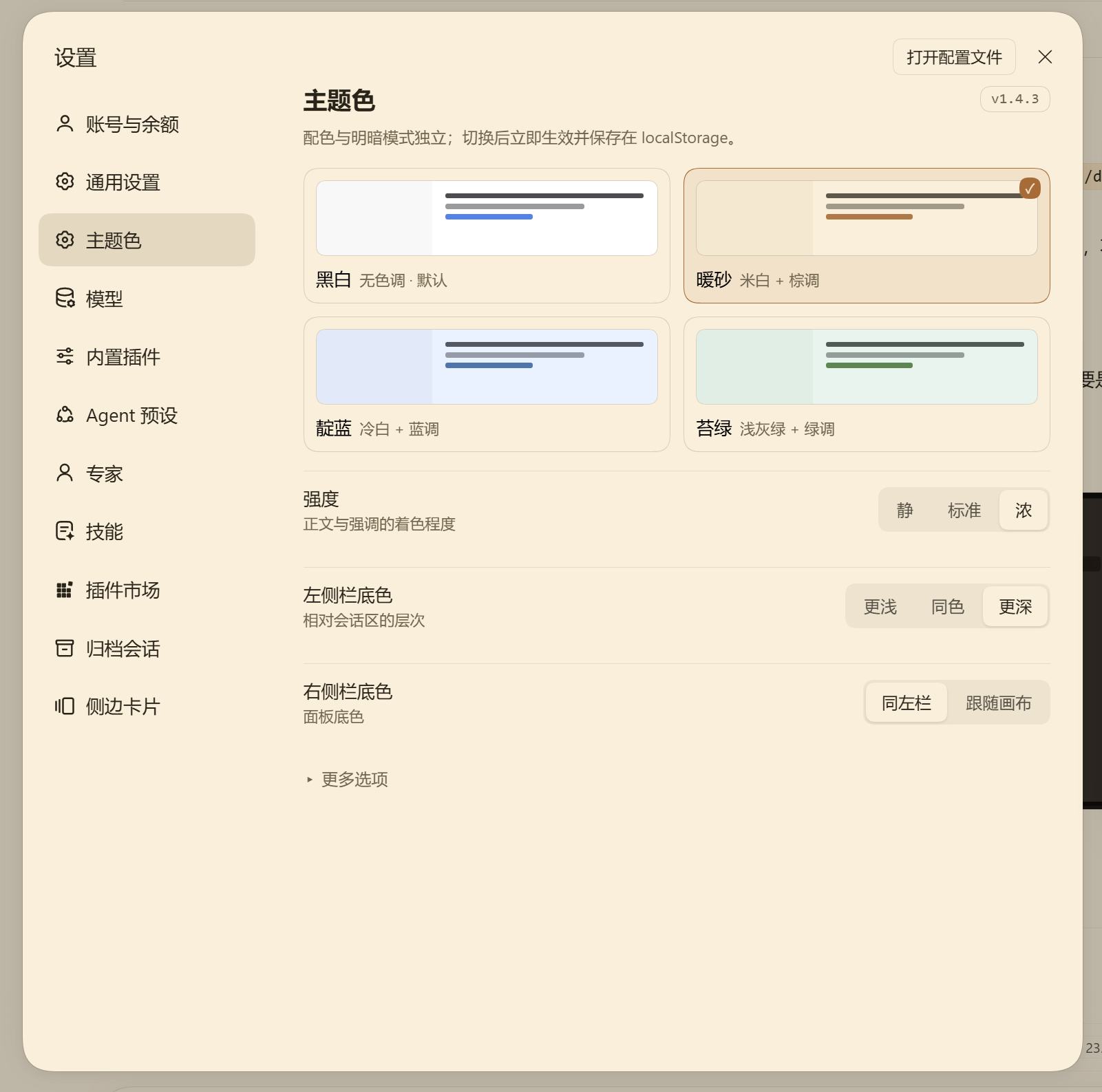
Task: Open 插件市场 section
Action: pos(147,590)
